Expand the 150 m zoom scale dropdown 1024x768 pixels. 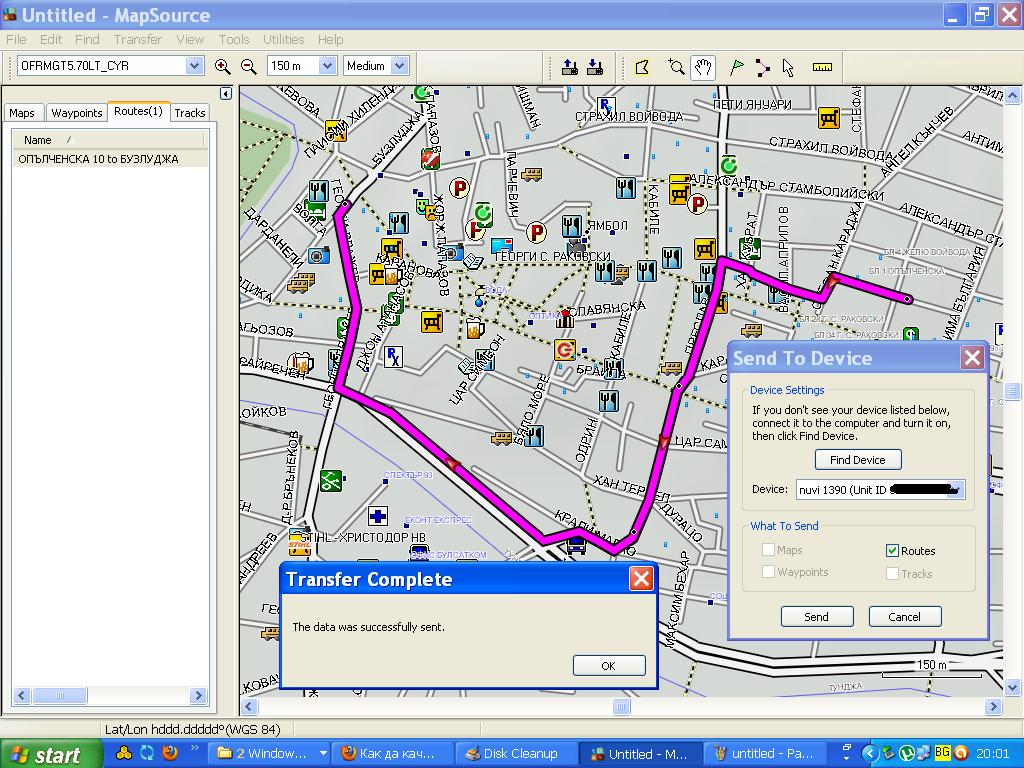[326, 66]
